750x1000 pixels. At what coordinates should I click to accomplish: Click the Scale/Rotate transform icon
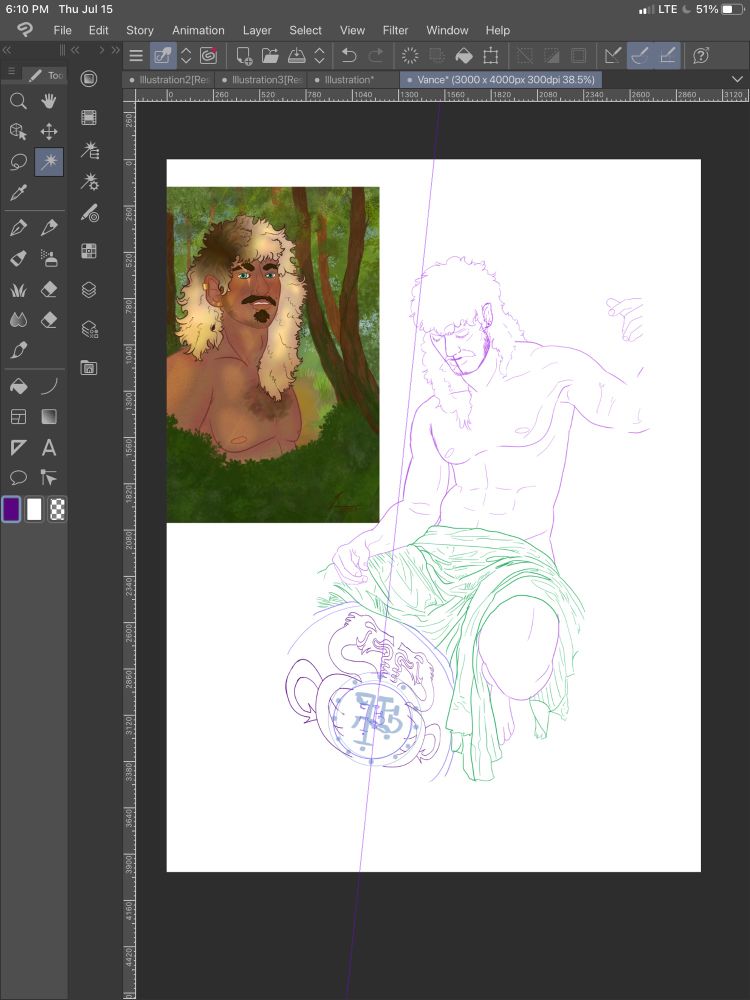490,55
